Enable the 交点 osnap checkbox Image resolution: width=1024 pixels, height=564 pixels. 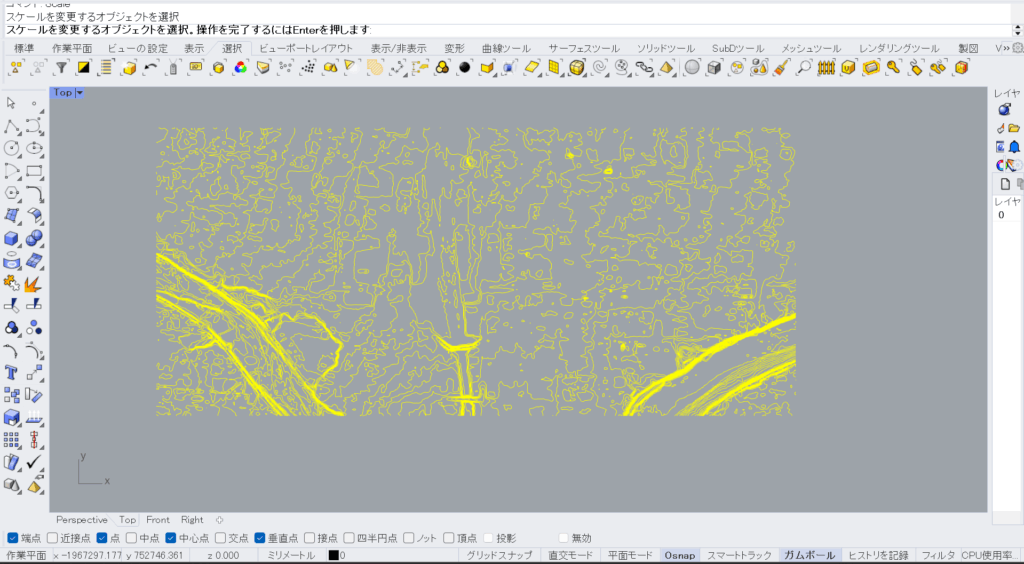point(221,538)
